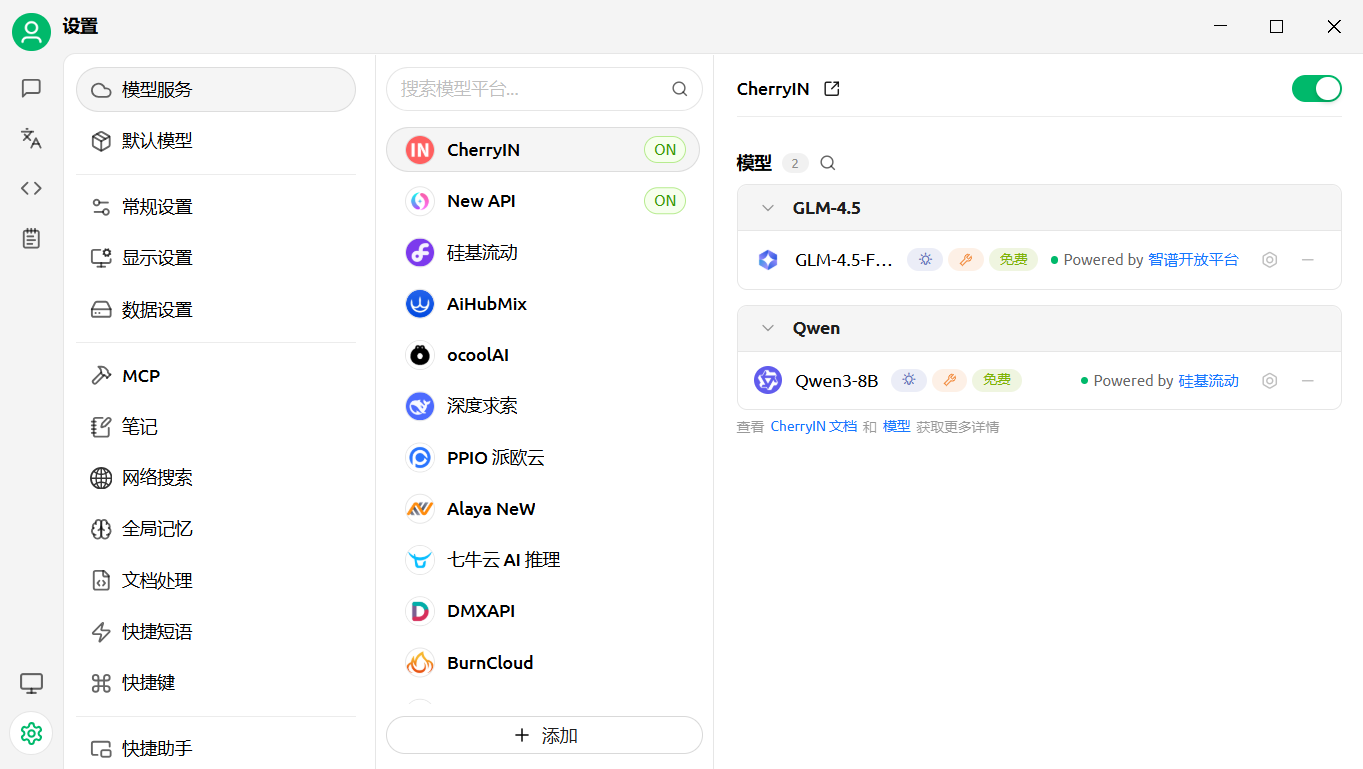Click the user avatar icon at top left
The height and width of the screenshot is (769, 1363).
click(31, 32)
